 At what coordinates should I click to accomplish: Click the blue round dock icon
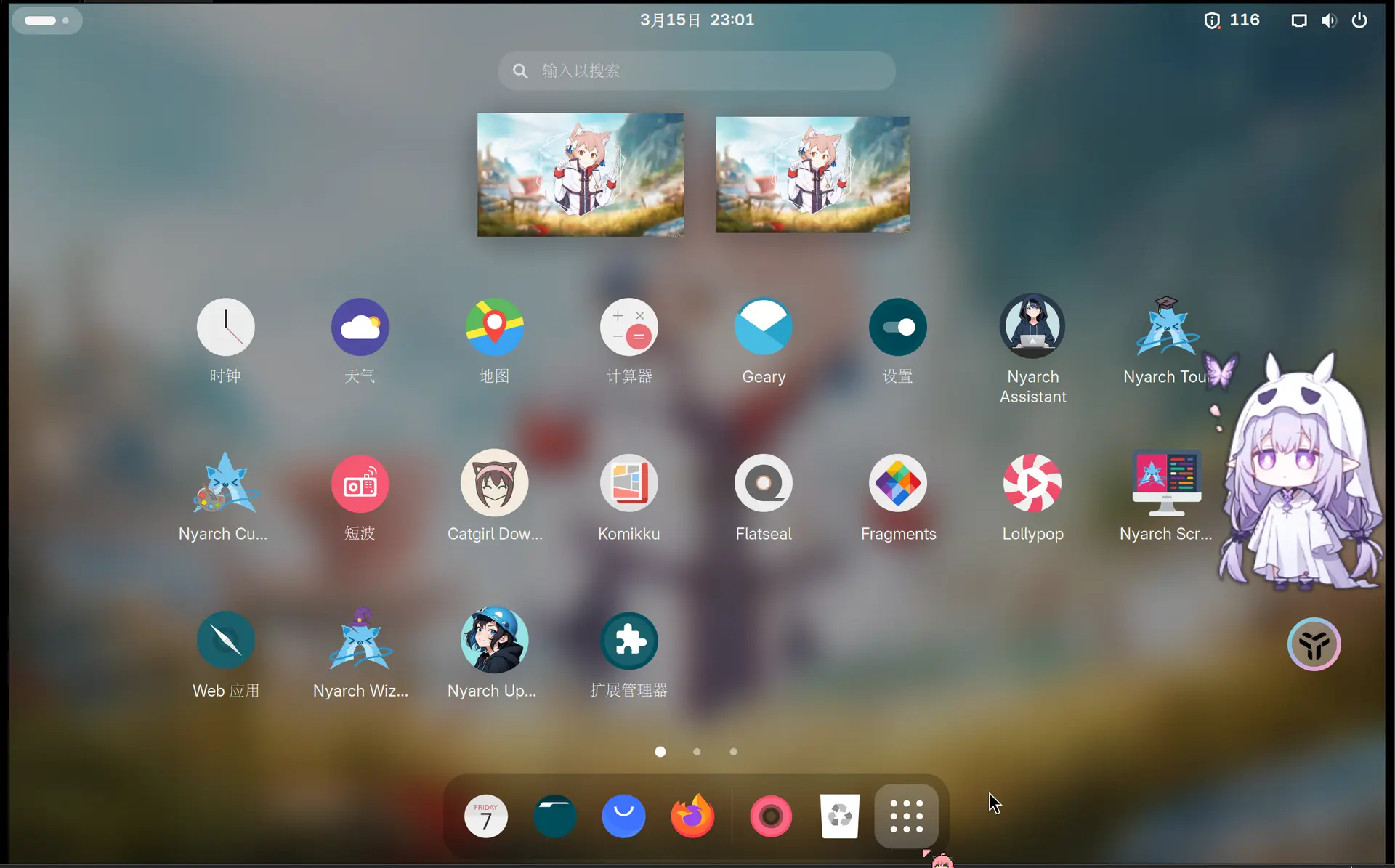[x=623, y=816]
